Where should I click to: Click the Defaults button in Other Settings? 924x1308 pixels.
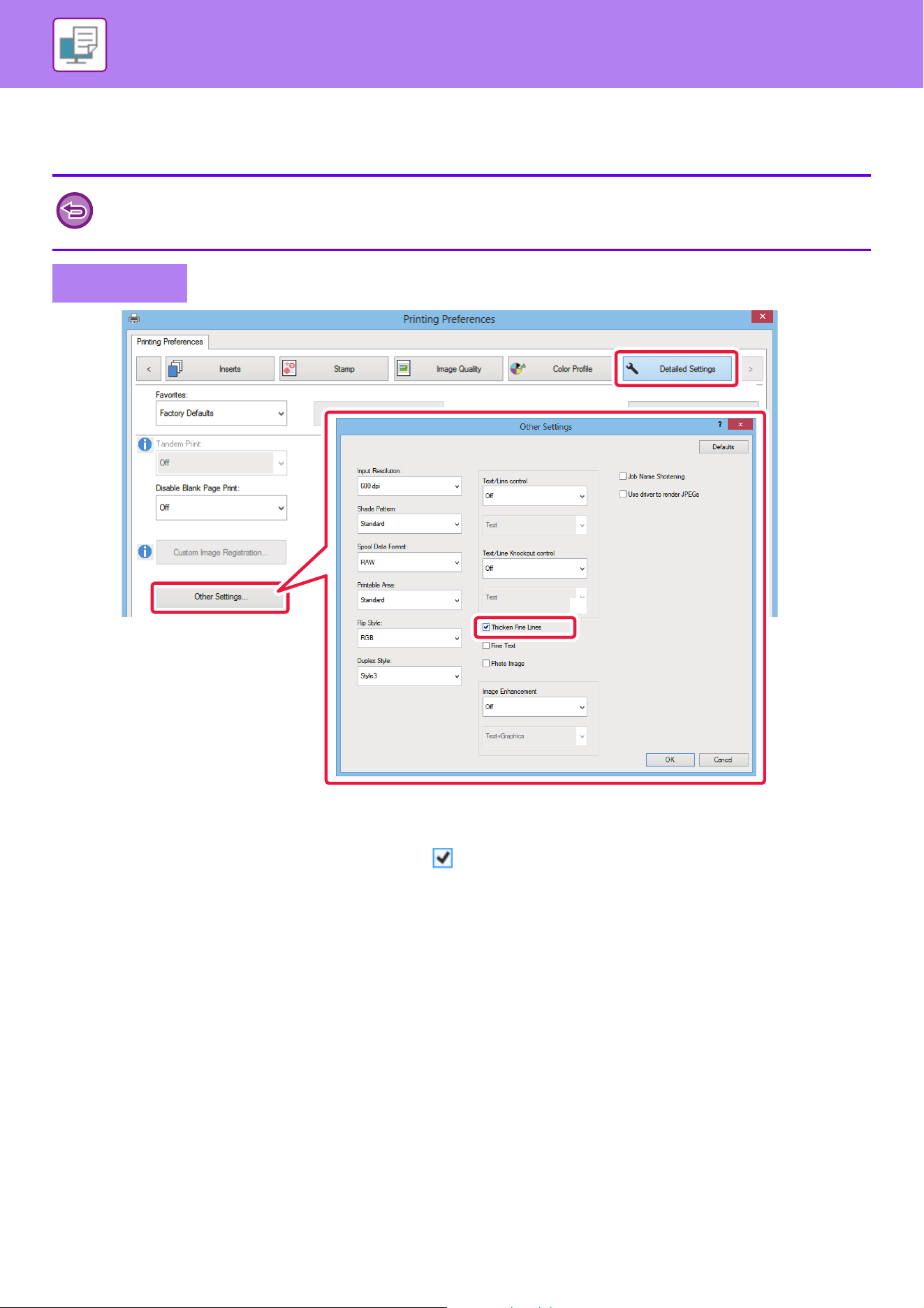[724, 446]
